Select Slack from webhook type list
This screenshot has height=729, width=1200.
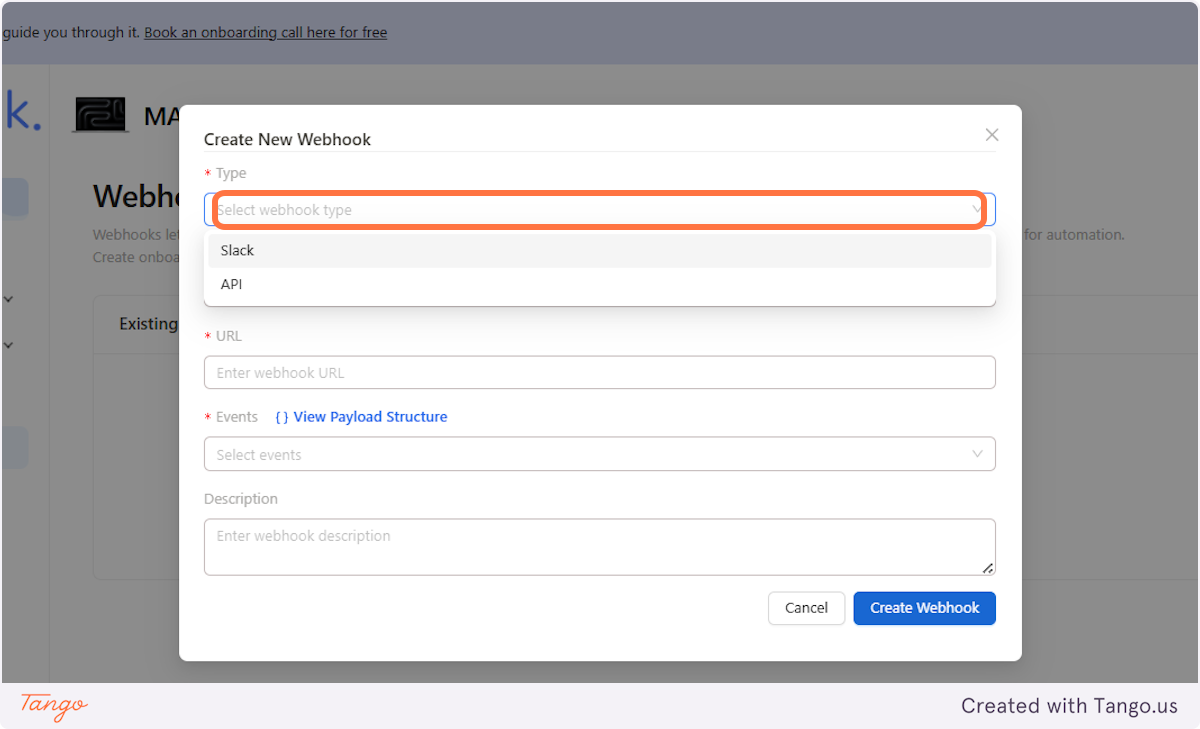600,251
